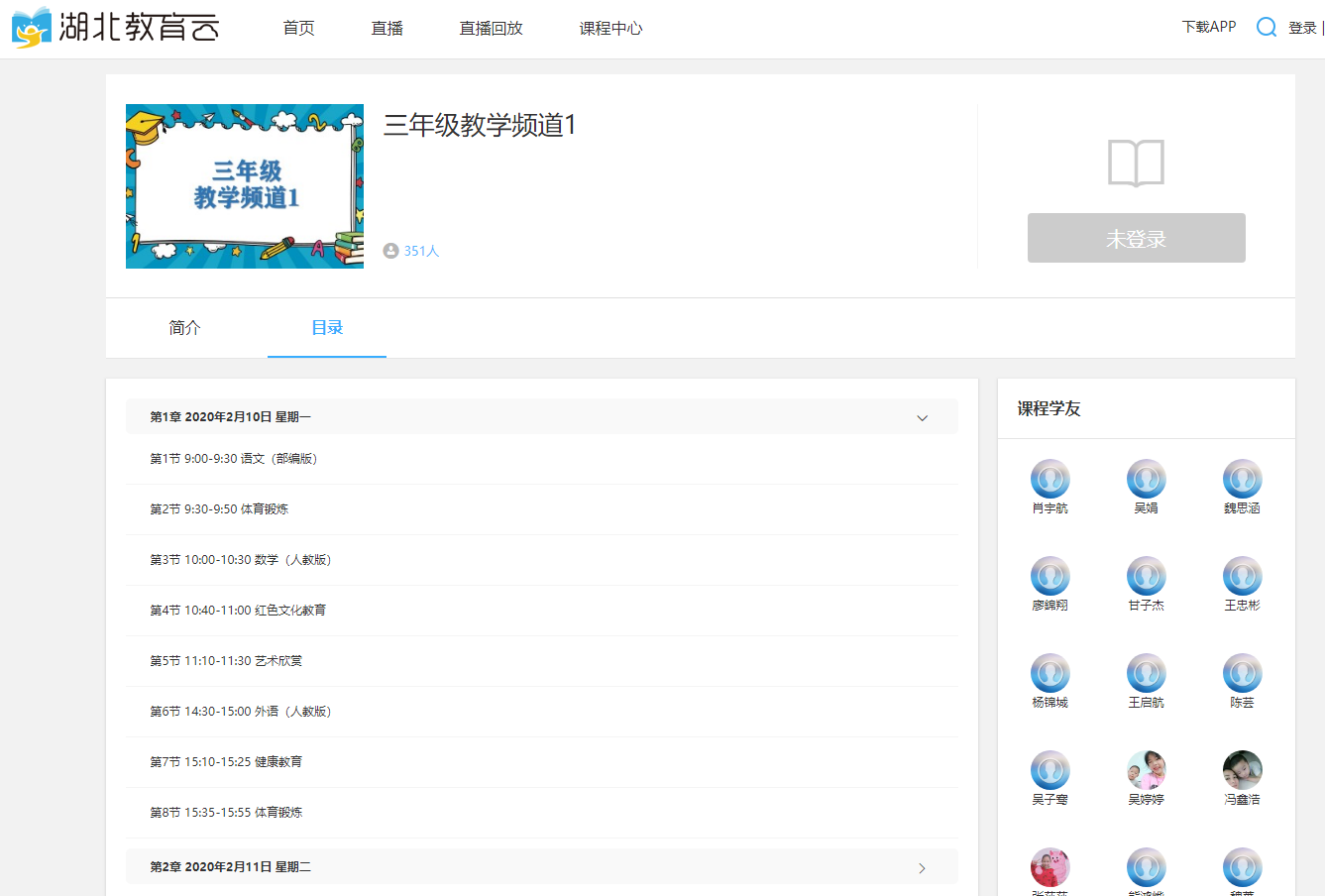Click the 三年级教学频道1 course thumbnail
1325x896 pixels.
[x=245, y=186]
